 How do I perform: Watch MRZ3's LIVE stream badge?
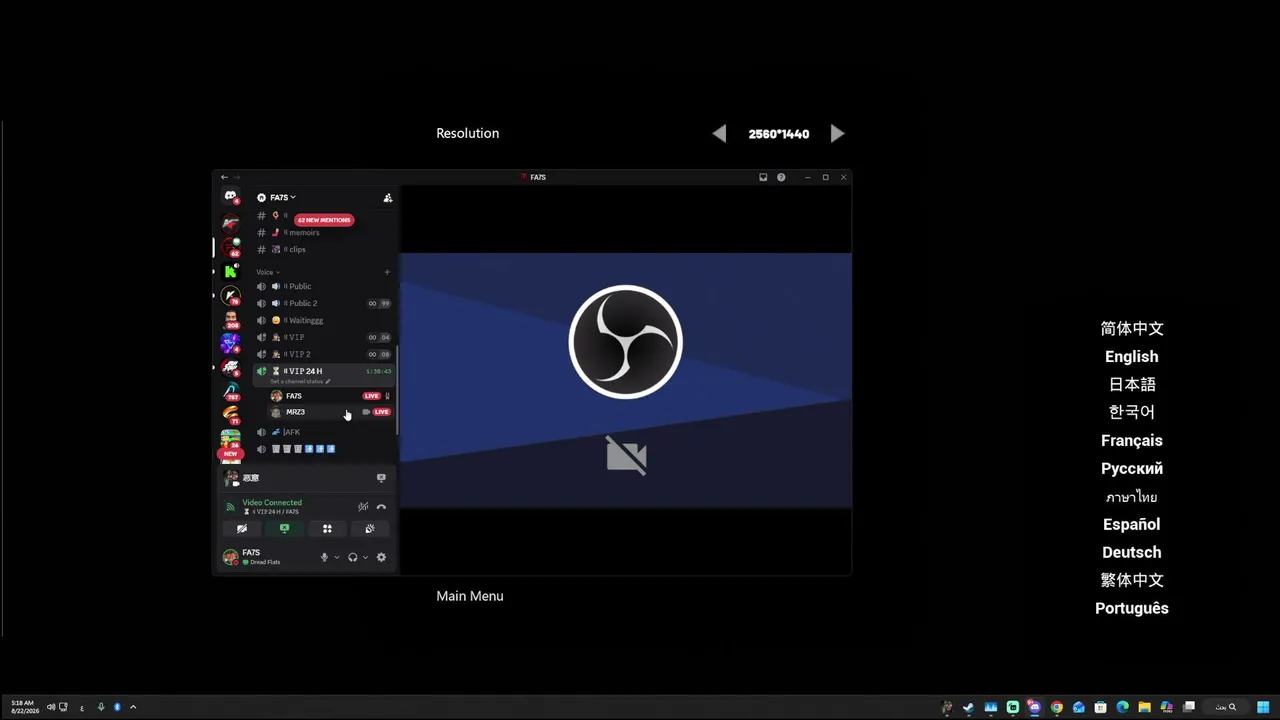381,412
